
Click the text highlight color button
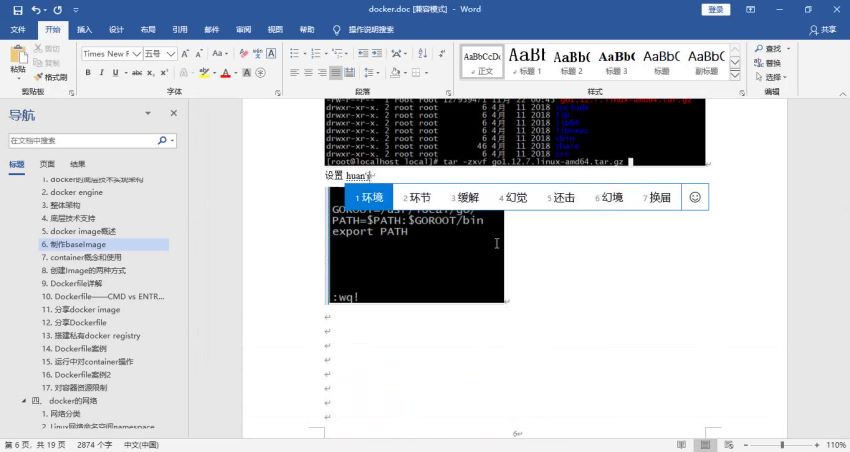(203, 73)
